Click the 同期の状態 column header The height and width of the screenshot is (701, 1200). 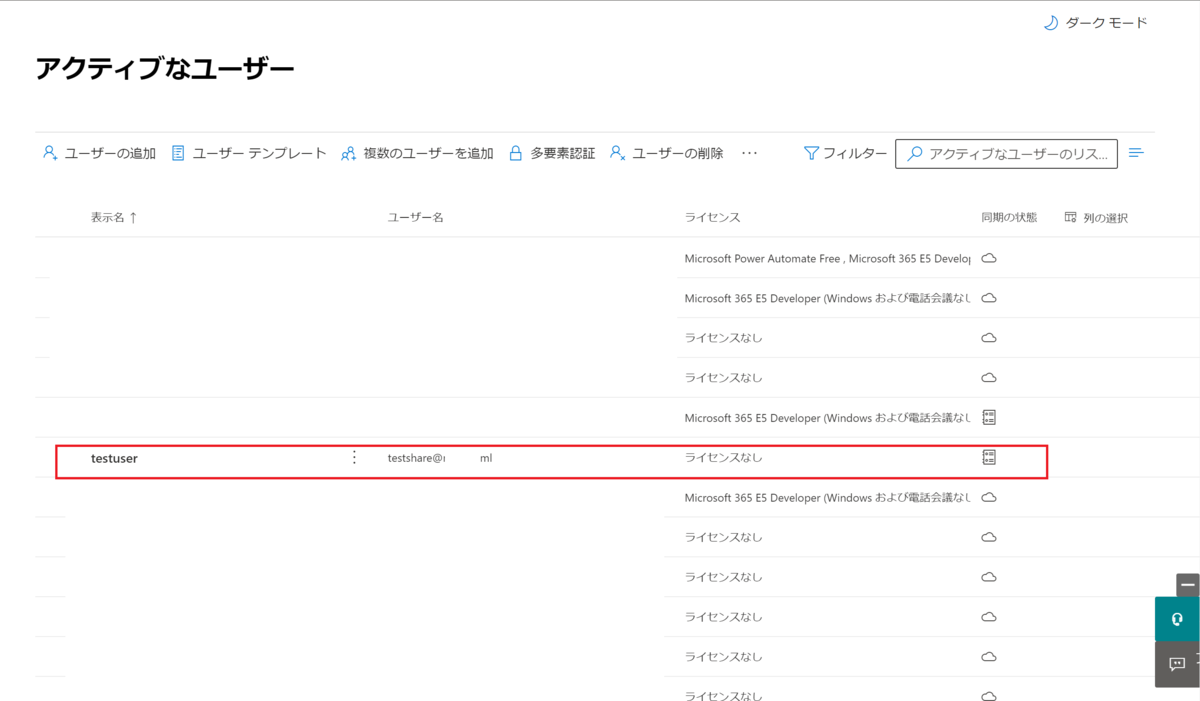pos(1009,217)
